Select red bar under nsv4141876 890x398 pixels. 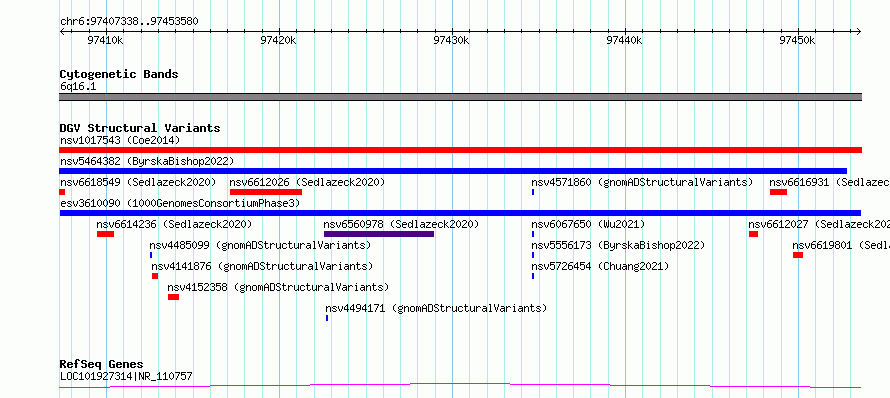(155, 276)
